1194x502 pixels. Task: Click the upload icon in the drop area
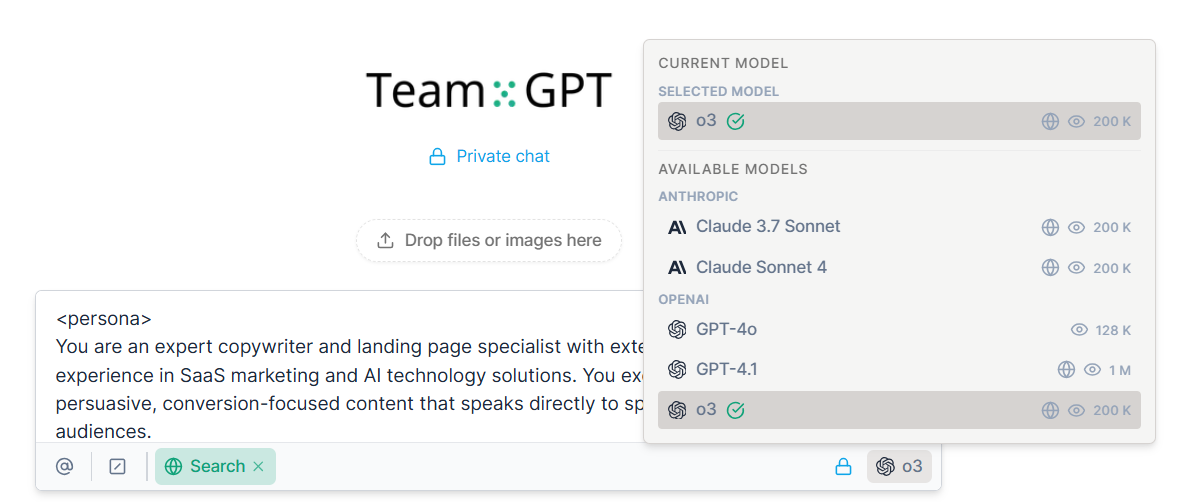click(x=386, y=241)
